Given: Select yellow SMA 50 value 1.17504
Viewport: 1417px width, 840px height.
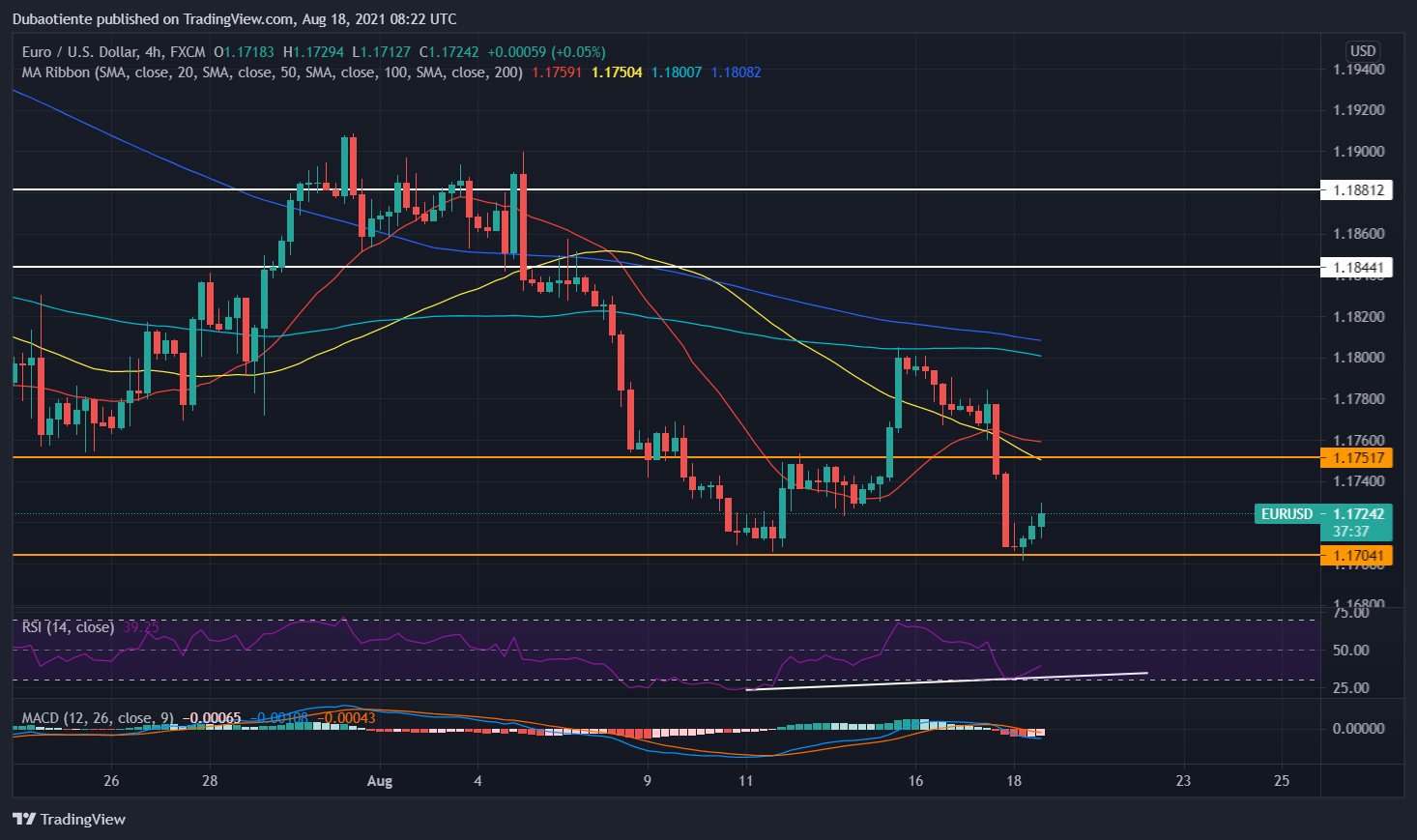Looking at the screenshot, I should tap(617, 72).
